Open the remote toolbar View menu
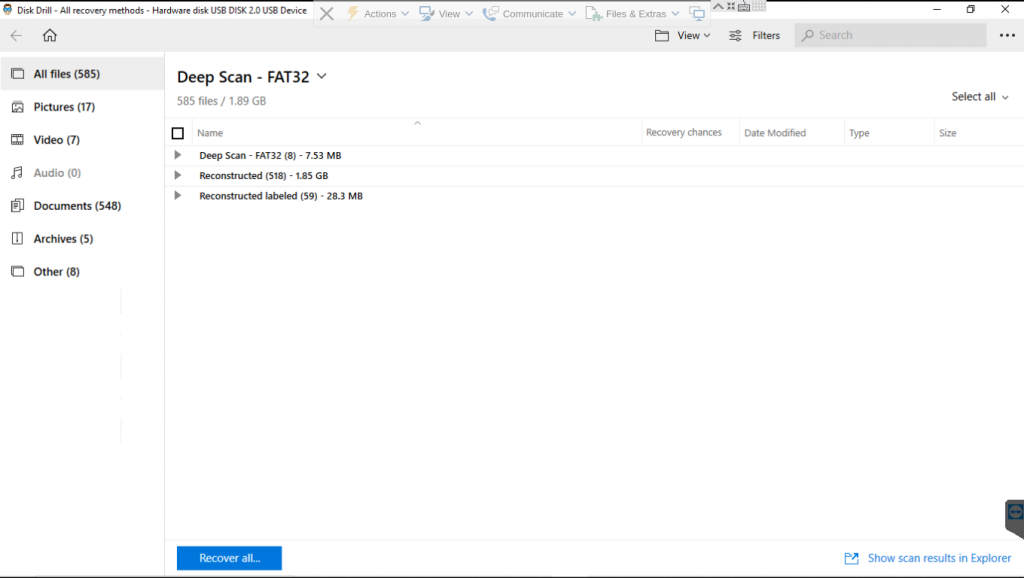Viewport: 1024px width, 578px height. coord(446,14)
